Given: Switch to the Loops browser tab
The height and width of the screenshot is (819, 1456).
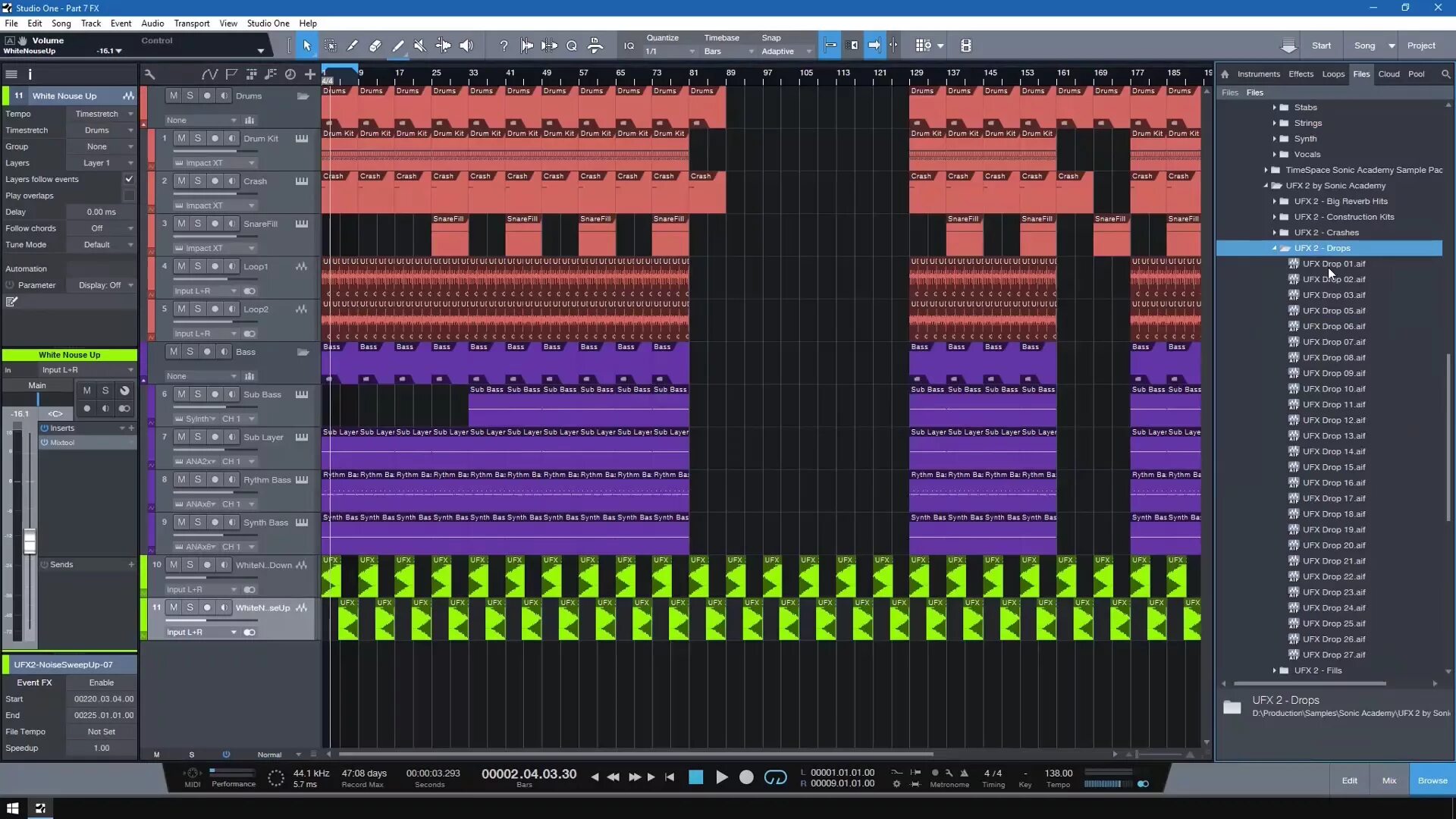Looking at the screenshot, I should pos(1333,74).
